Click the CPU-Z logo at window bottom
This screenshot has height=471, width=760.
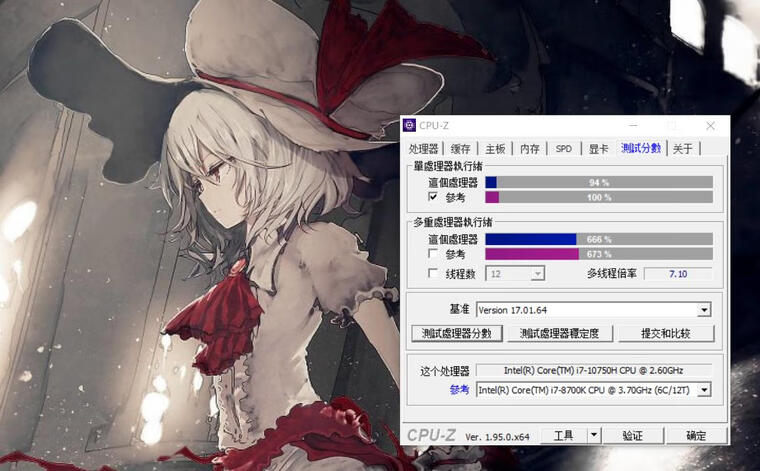click(431, 435)
